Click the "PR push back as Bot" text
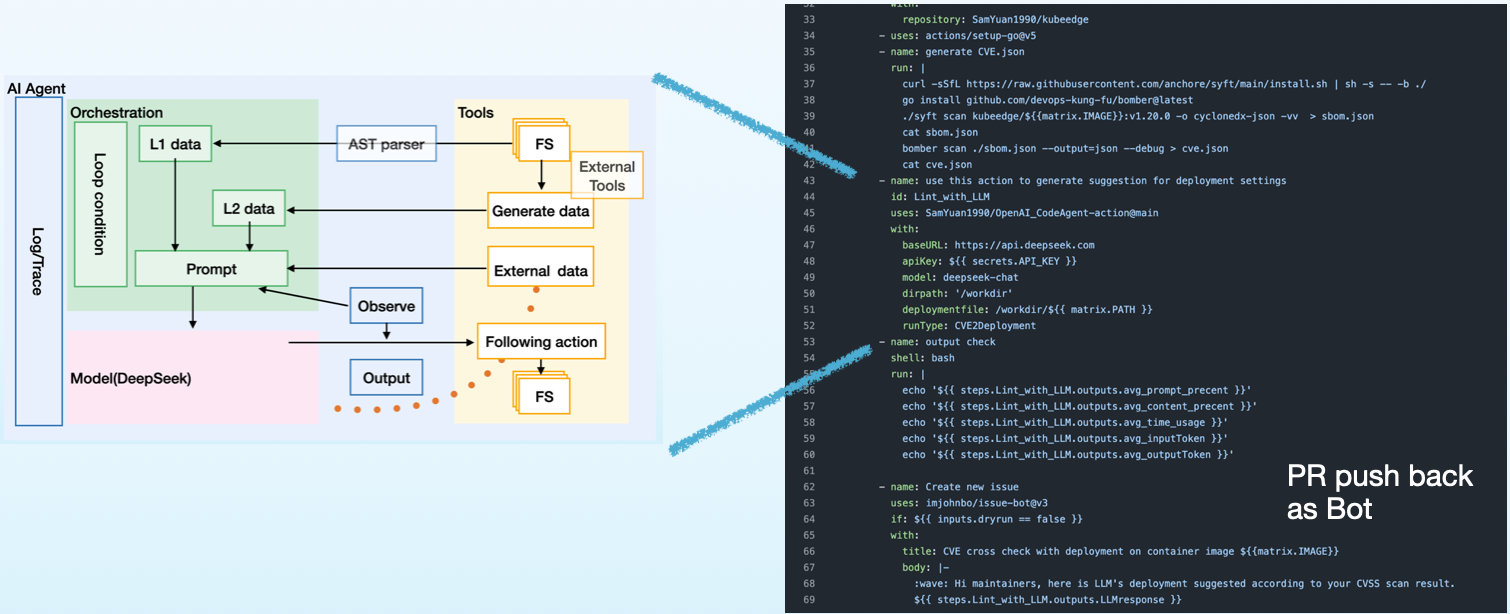Screen dimensions: 1510x614 [x=1379, y=492]
